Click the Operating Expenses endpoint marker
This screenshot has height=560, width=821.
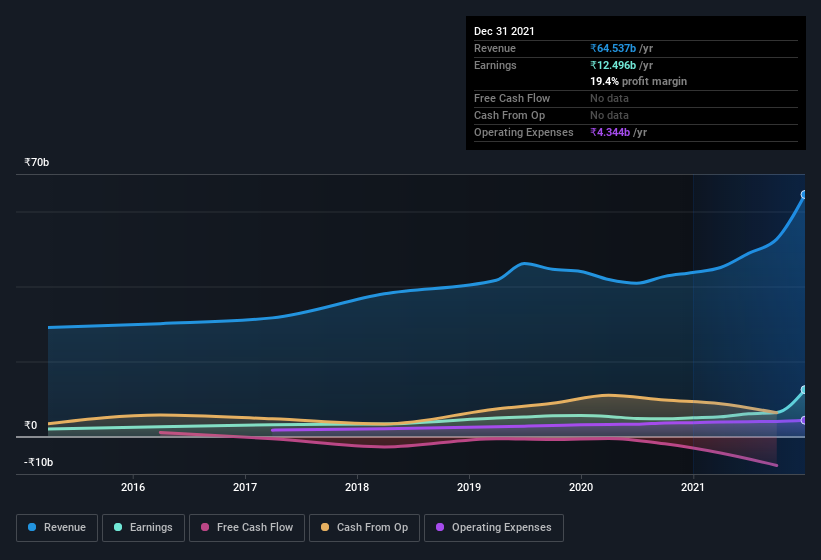pos(804,420)
